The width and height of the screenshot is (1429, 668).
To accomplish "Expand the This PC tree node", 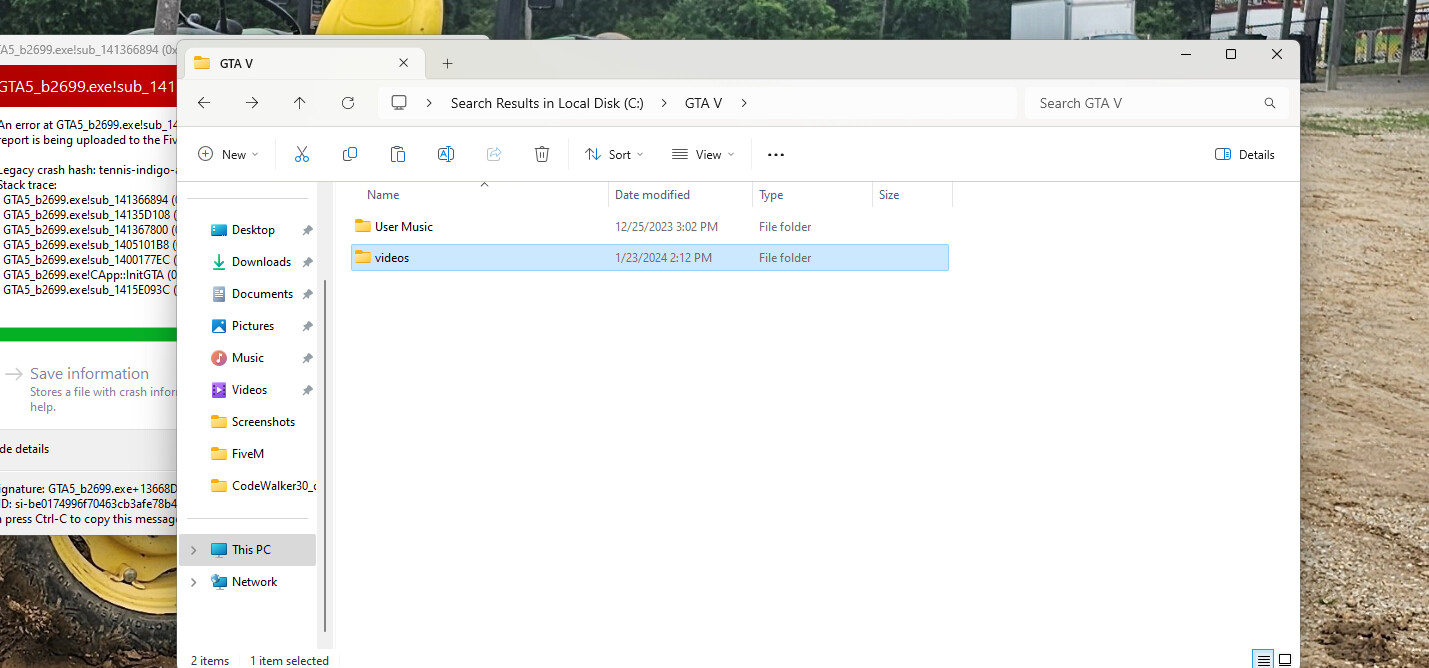I will tap(194, 550).
